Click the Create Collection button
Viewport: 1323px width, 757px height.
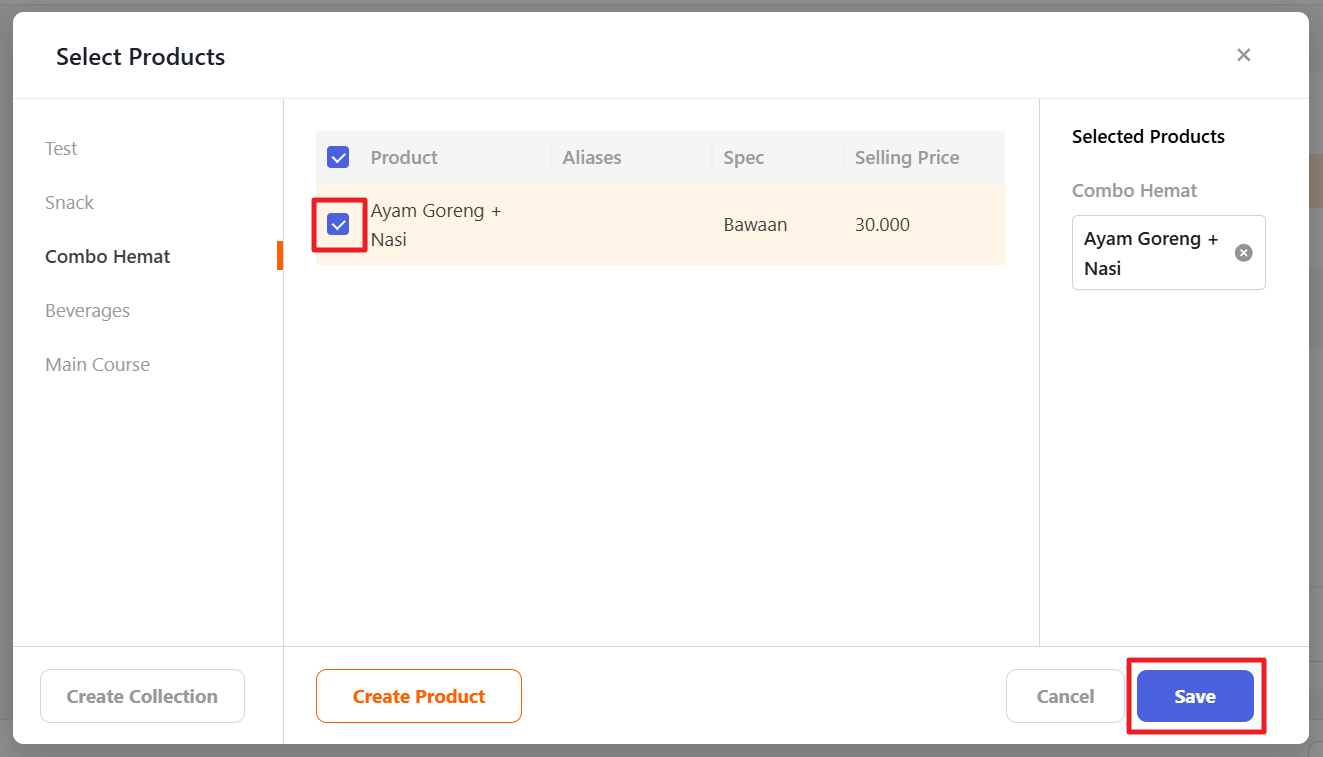click(x=142, y=696)
